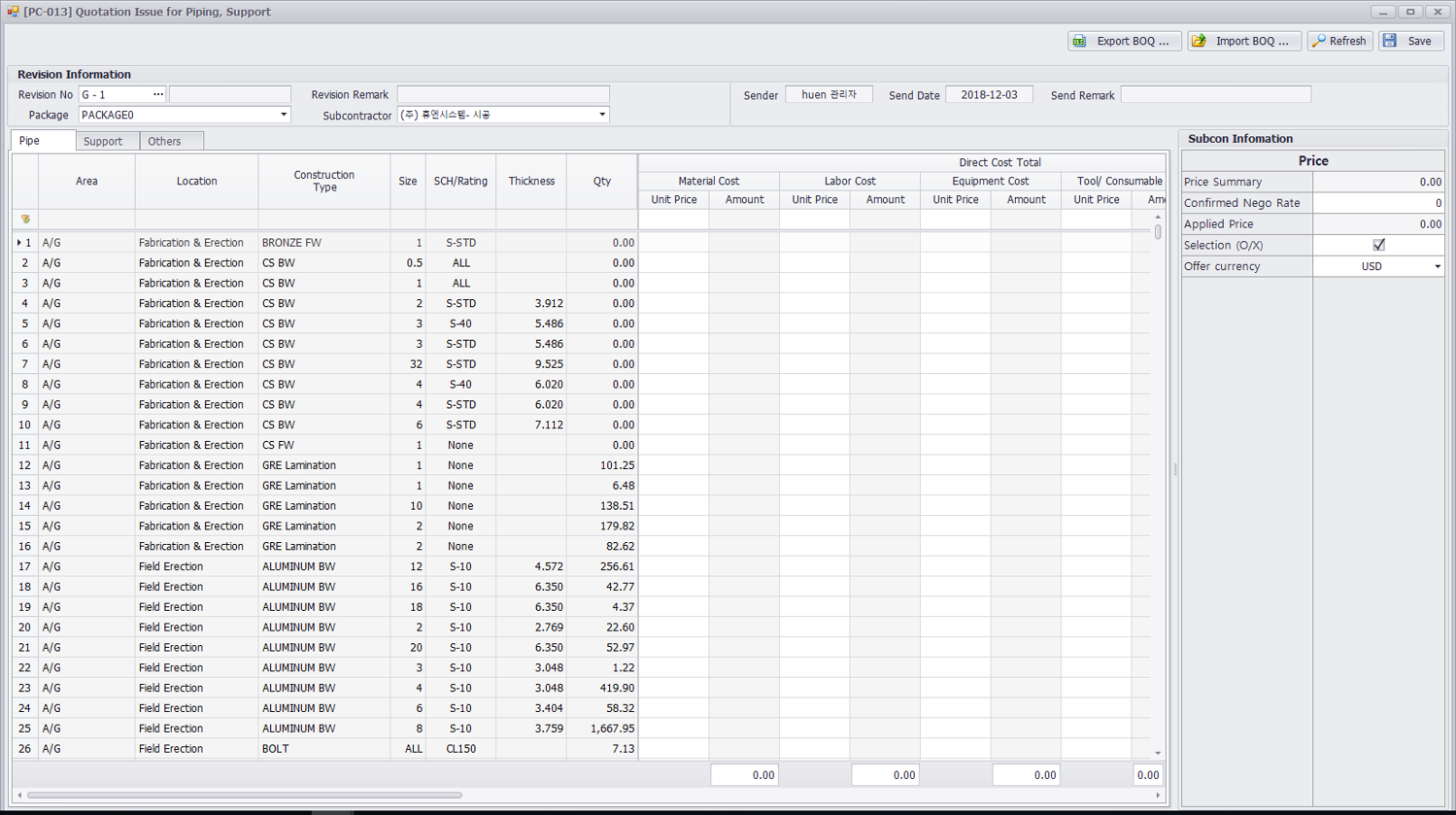Sort by Construction Type column header
Image resolution: width=1456 pixels, height=815 pixels.
pyautogui.click(x=324, y=181)
